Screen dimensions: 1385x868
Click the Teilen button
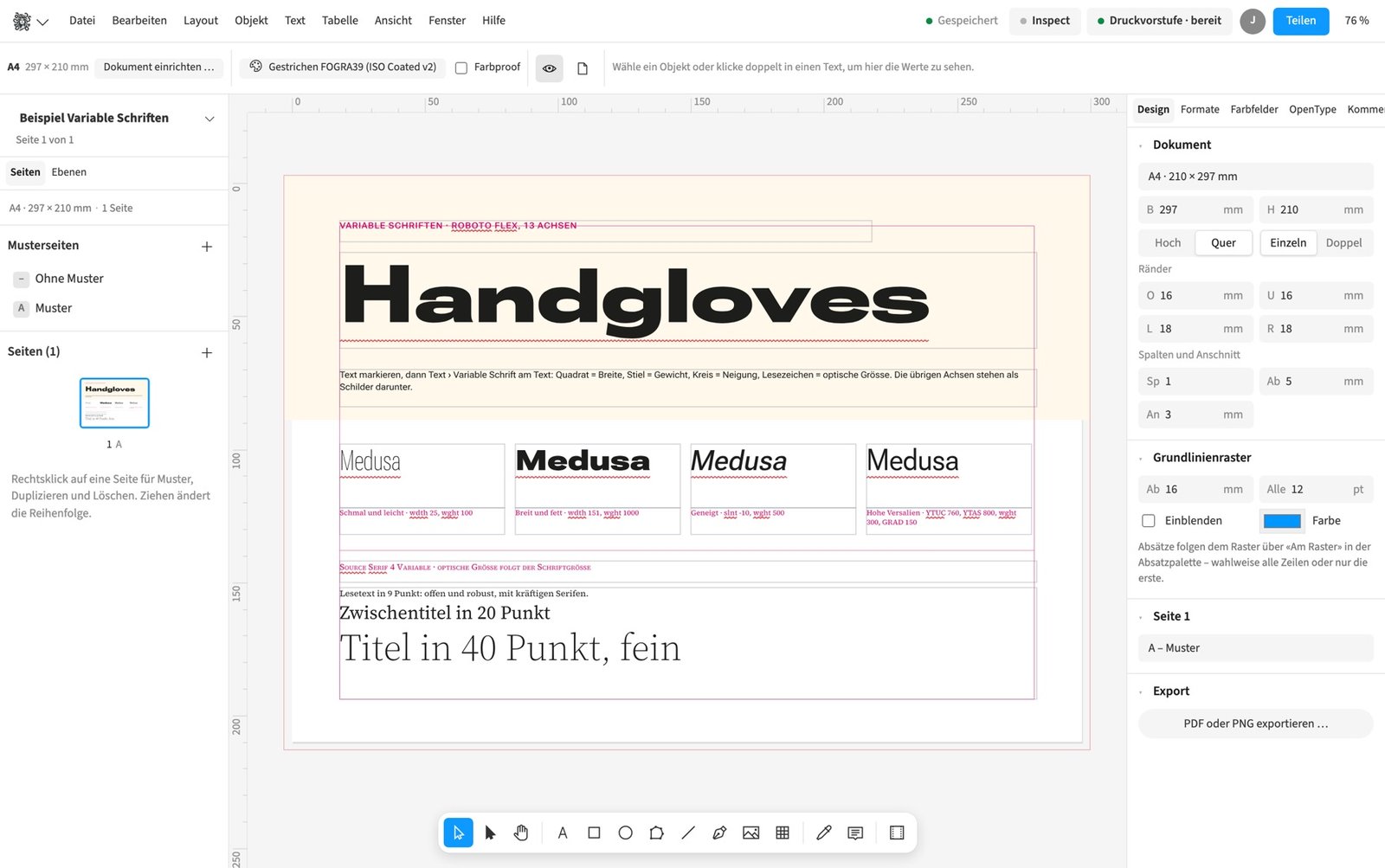click(x=1300, y=21)
